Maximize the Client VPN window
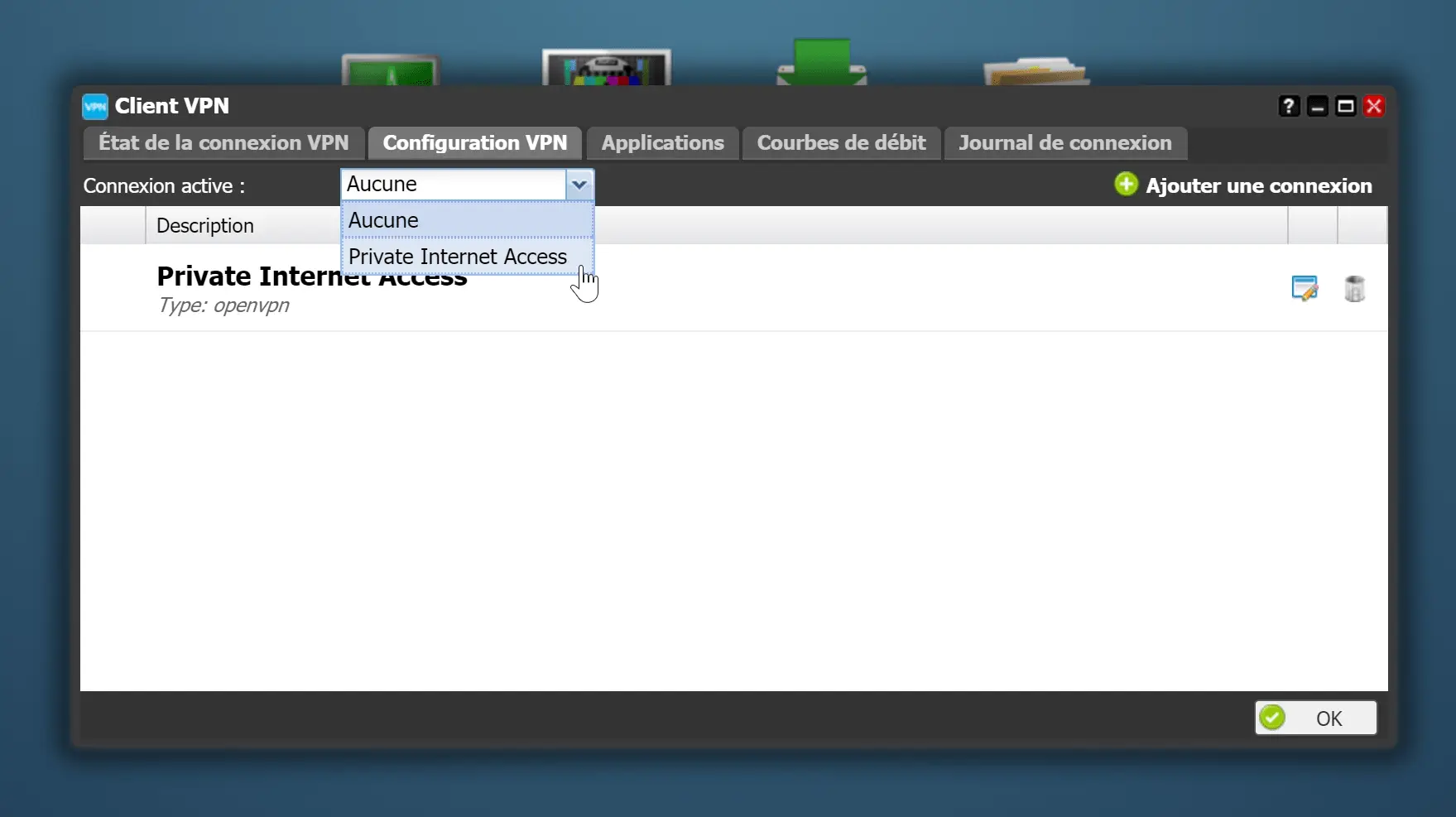The height and width of the screenshot is (817, 1456). [x=1346, y=106]
